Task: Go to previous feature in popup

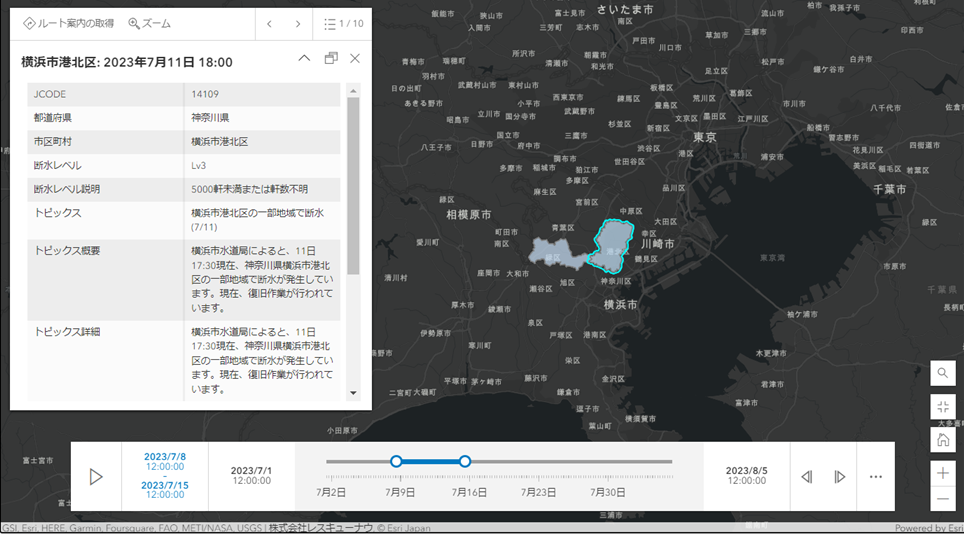Action: 269,23
